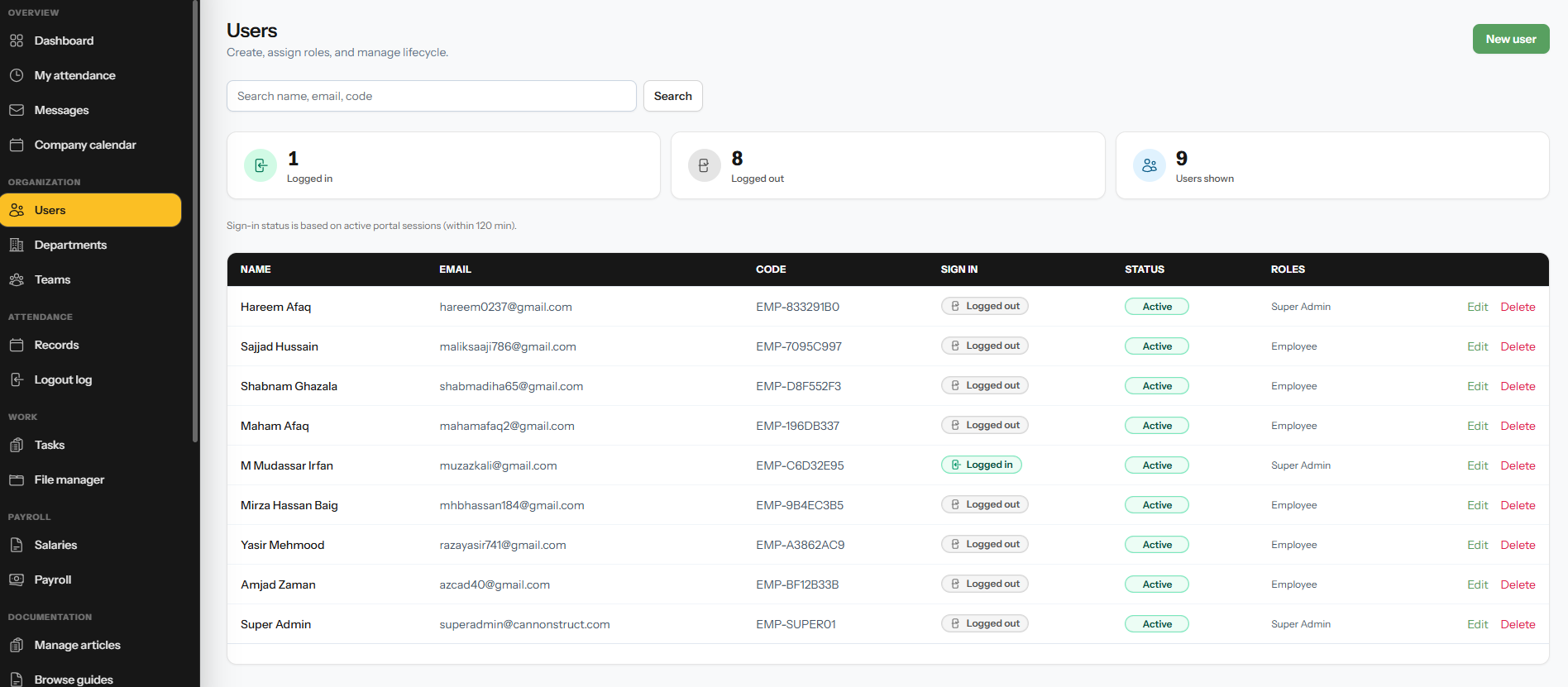Click the Salaries document icon
The image size is (1568, 687).
coord(17,545)
